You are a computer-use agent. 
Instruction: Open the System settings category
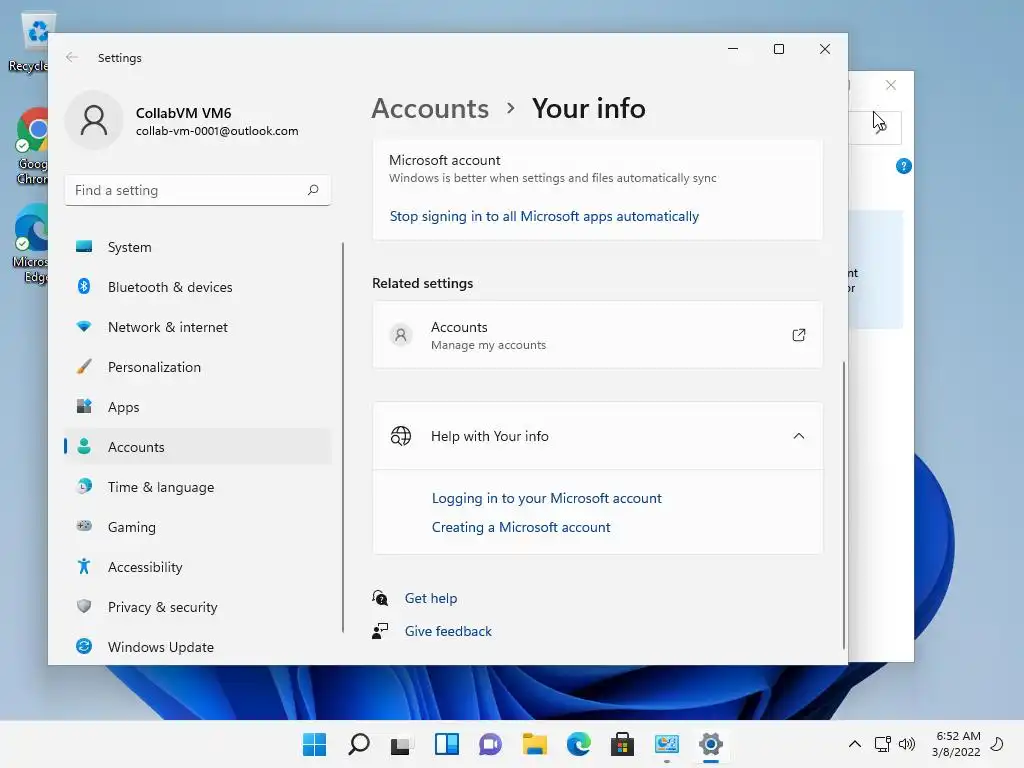pos(198,248)
